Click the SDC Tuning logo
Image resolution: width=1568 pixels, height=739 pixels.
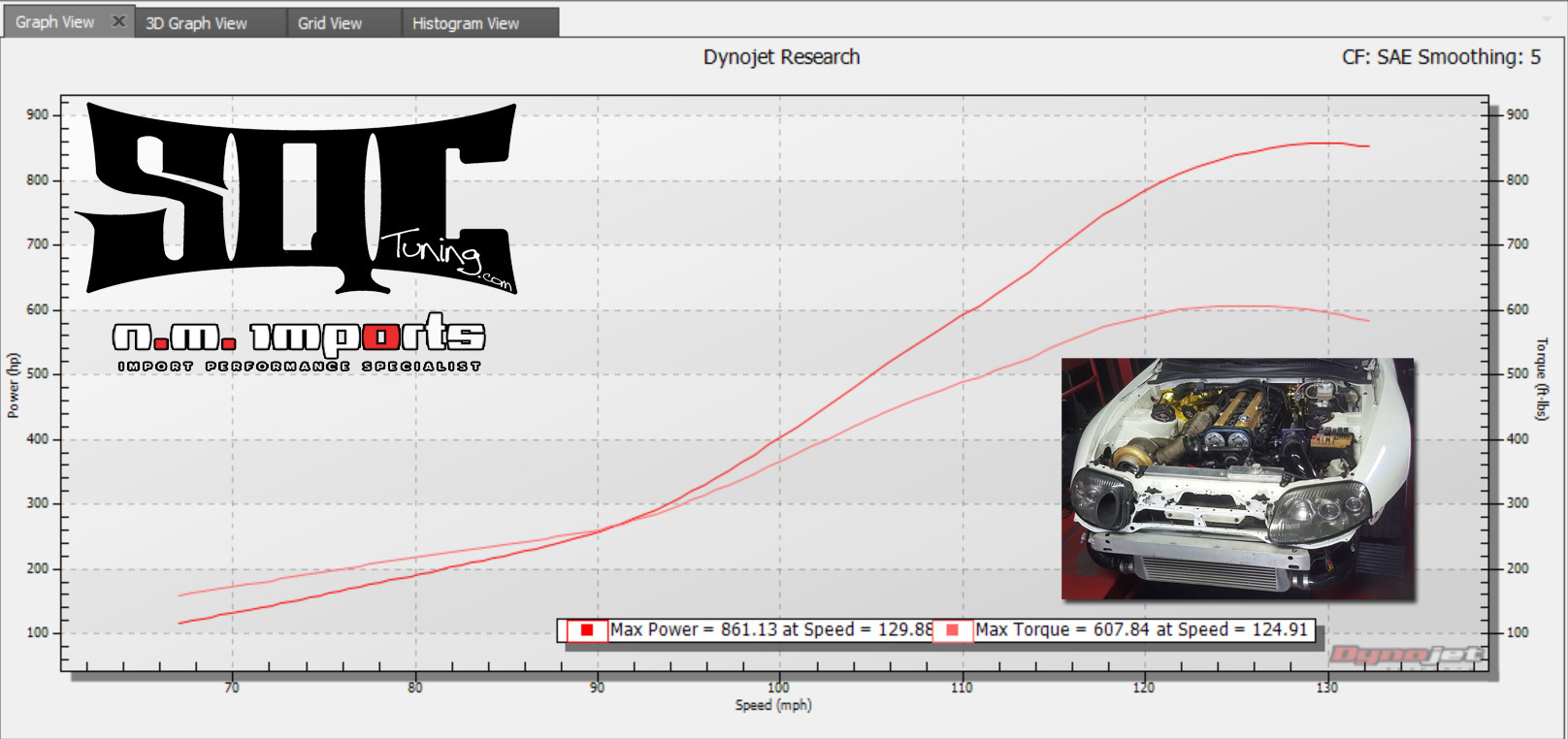coord(297,199)
